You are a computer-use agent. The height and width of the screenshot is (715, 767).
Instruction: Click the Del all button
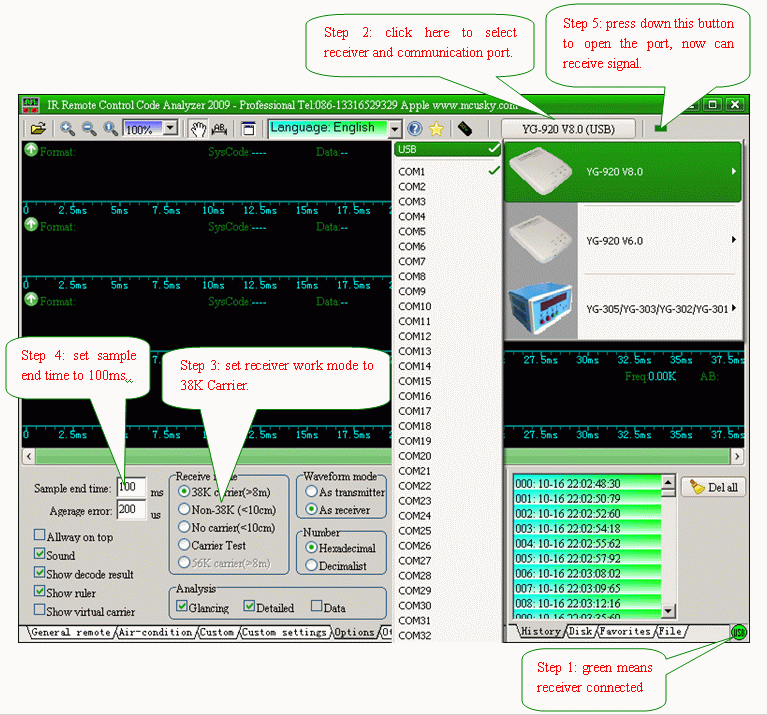[714, 487]
